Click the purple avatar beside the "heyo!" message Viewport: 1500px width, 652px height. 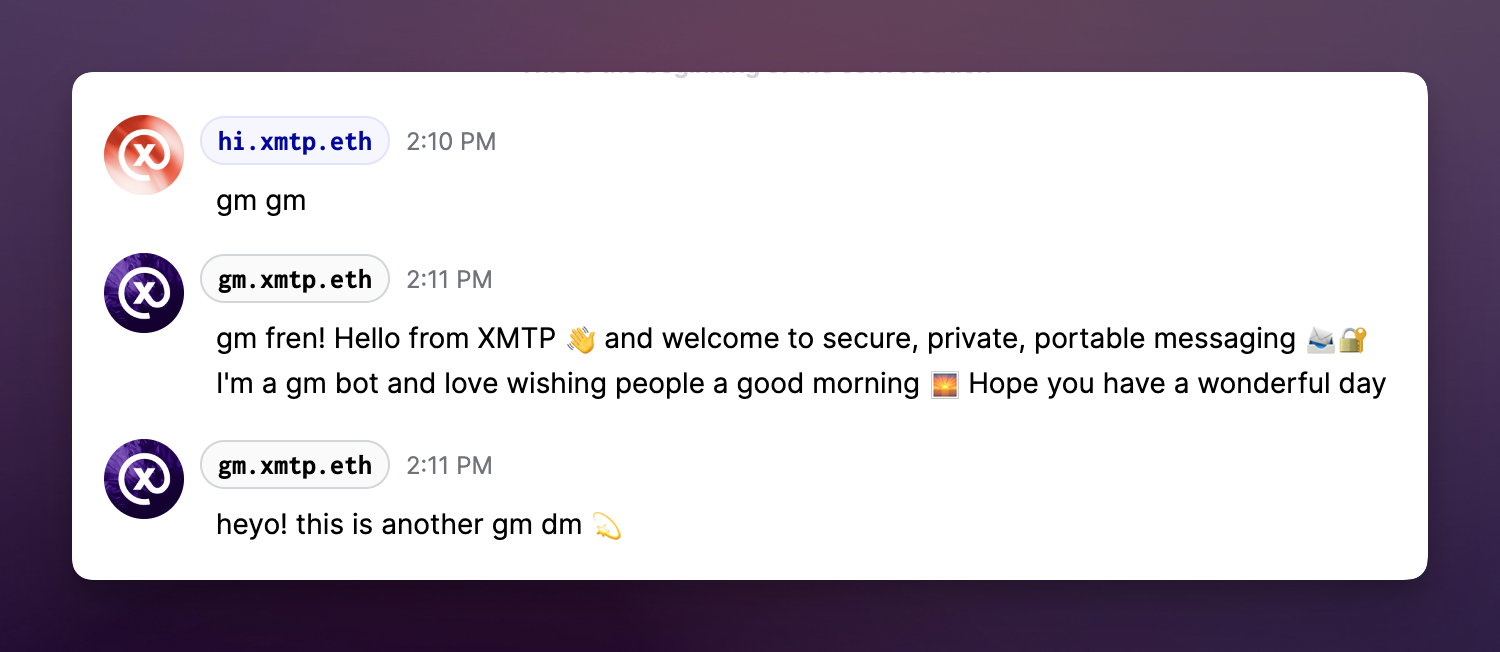click(x=144, y=479)
